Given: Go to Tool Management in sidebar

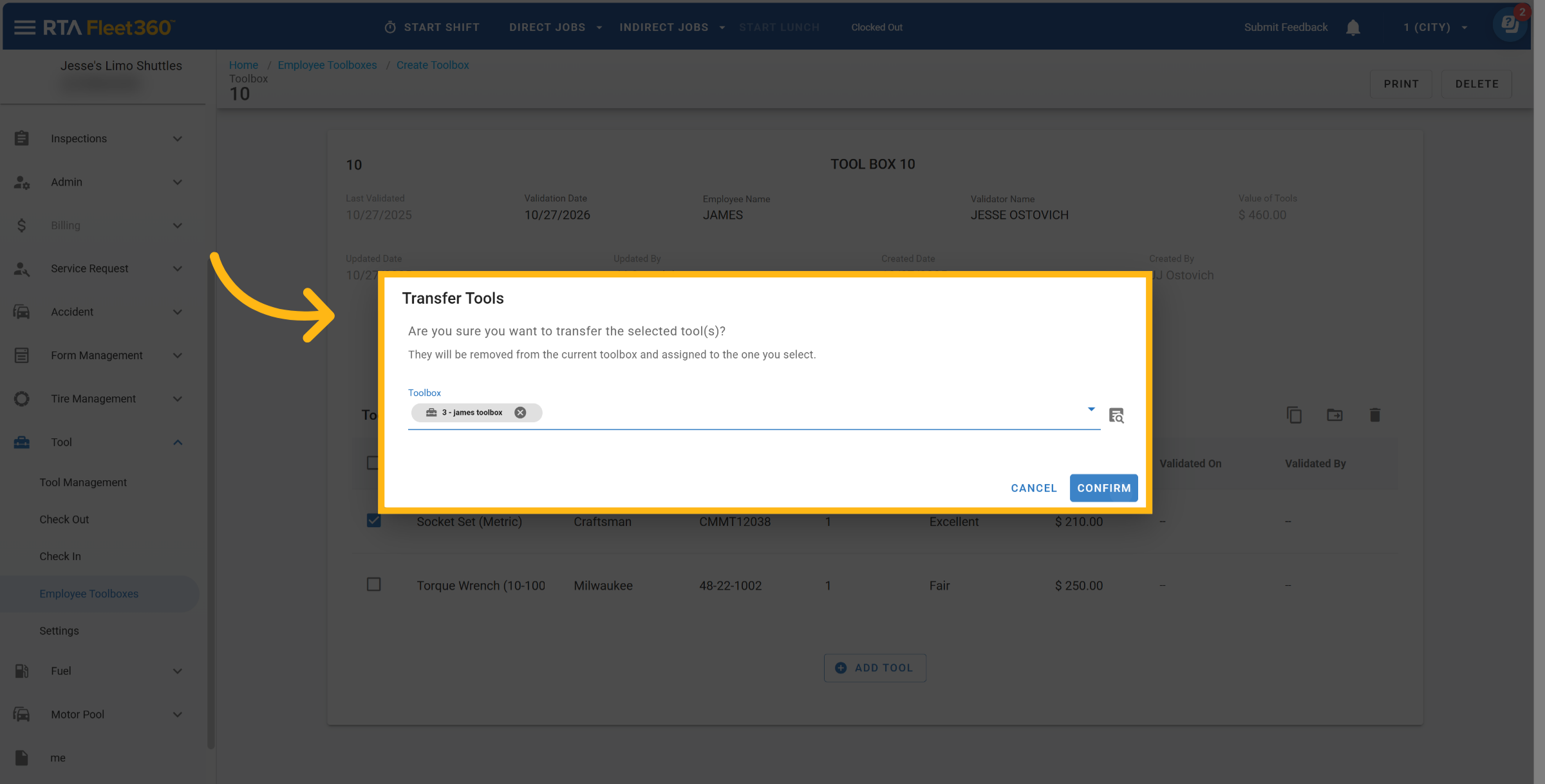Looking at the screenshot, I should click(83, 482).
